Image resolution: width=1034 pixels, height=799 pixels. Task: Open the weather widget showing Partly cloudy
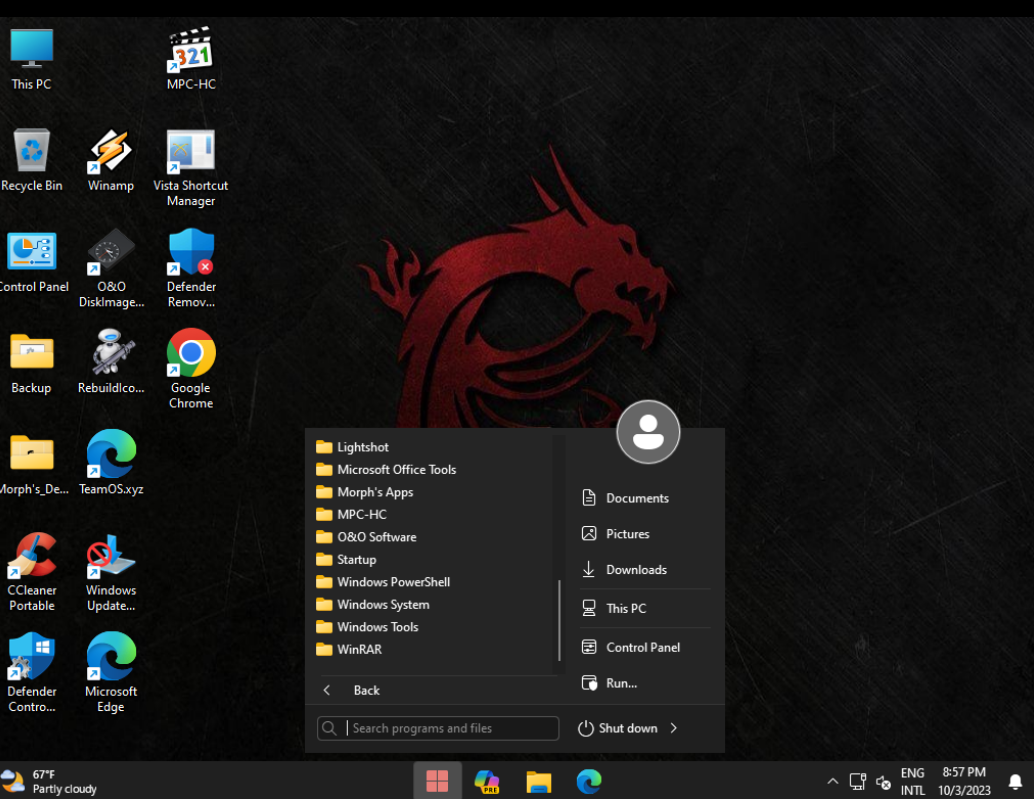point(49,781)
